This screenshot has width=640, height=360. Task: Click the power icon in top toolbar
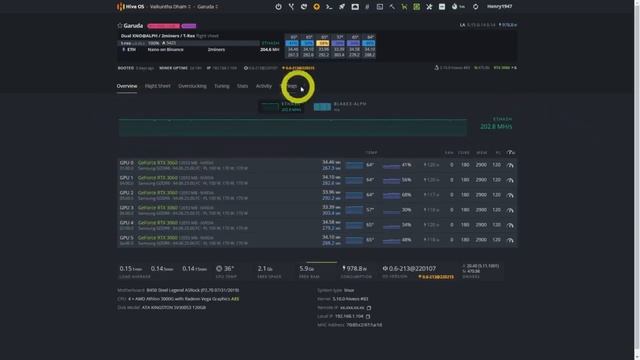pyautogui.click(x=278, y=7)
